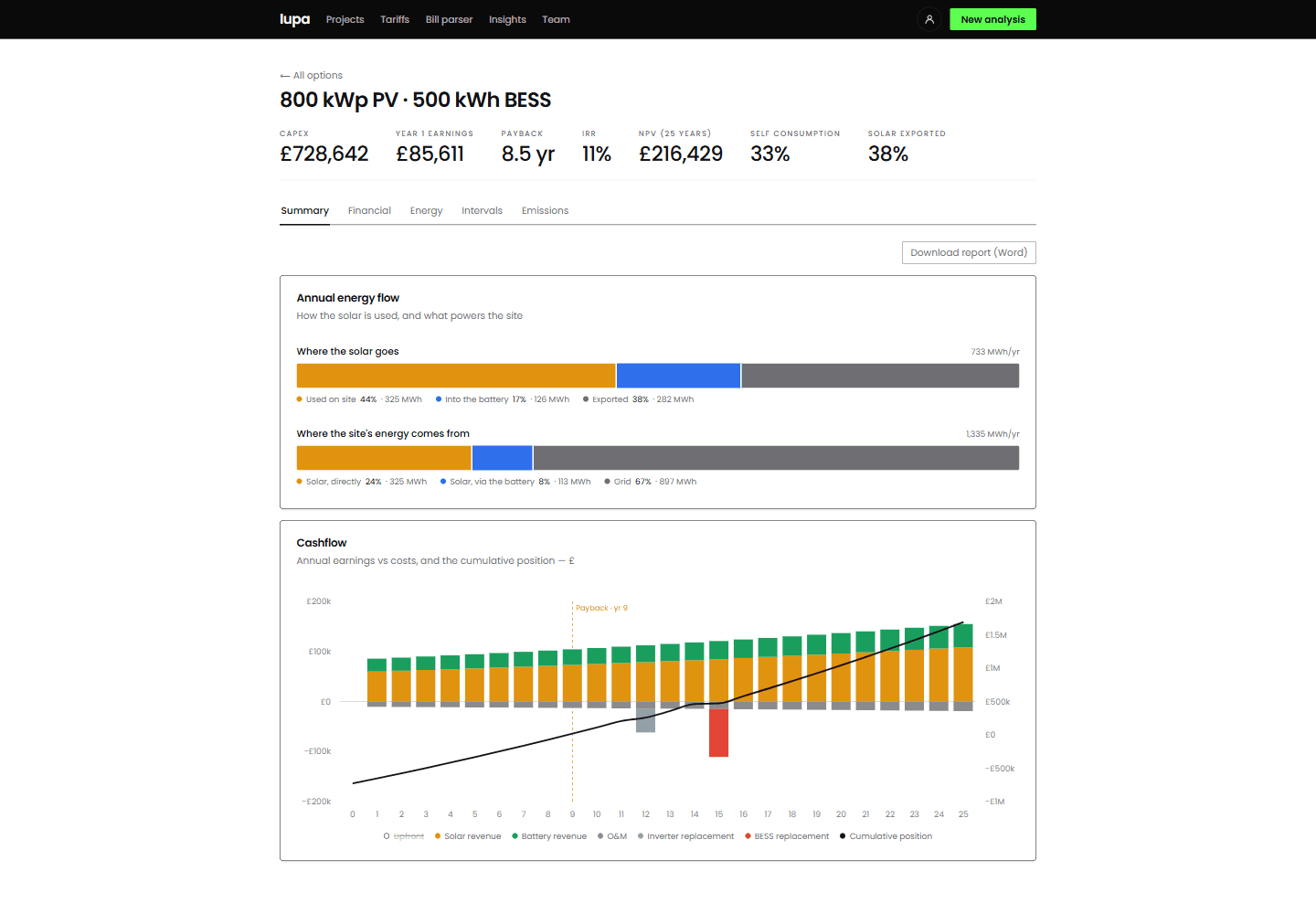Toggle Cumulative position line in legend
Image resolution: width=1316 pixels, height=914 pixels.
(886, 836)
